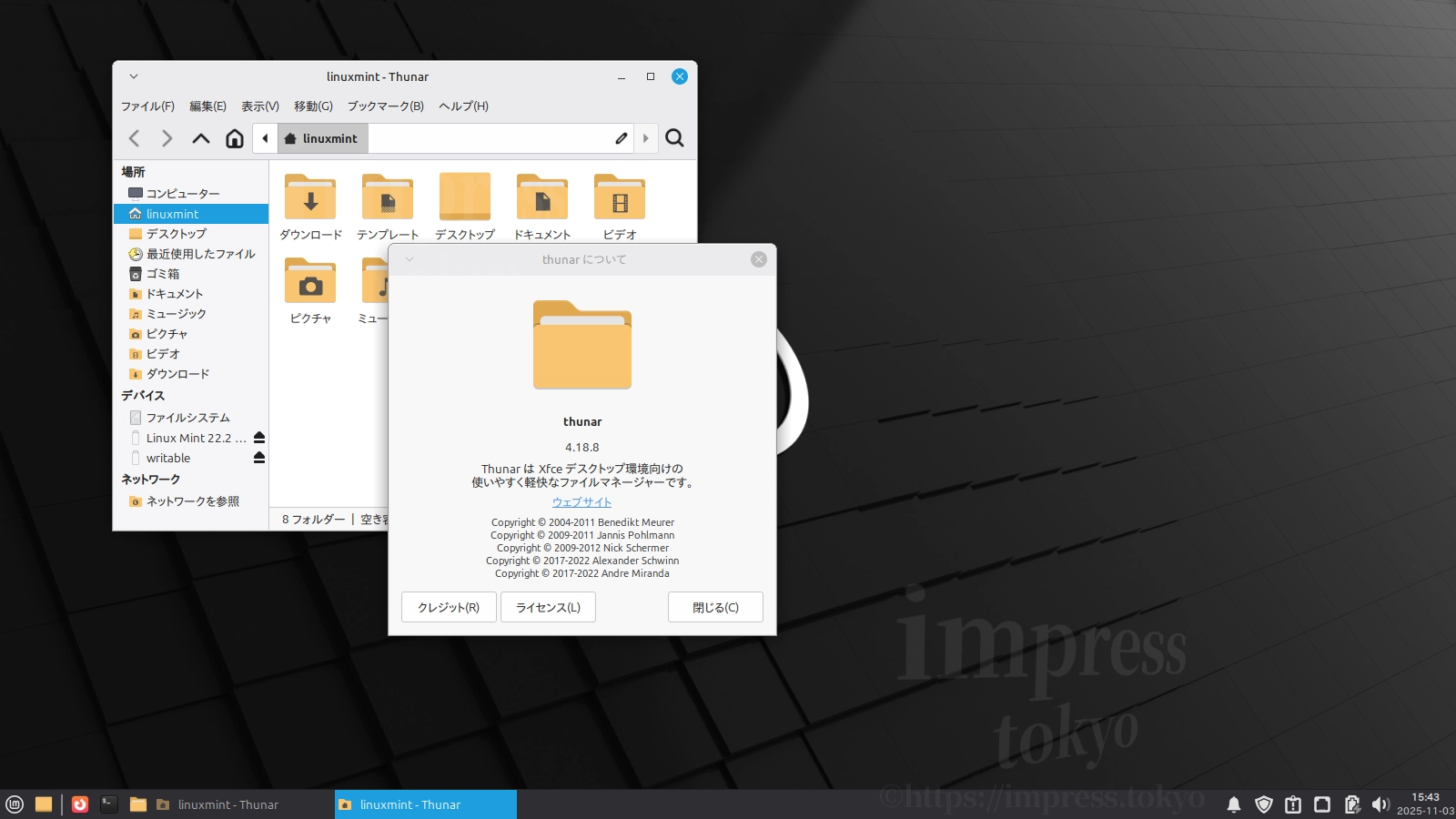Select ミュージック in the sidebar
The image size is (1456, 819).
click(191, 314)
